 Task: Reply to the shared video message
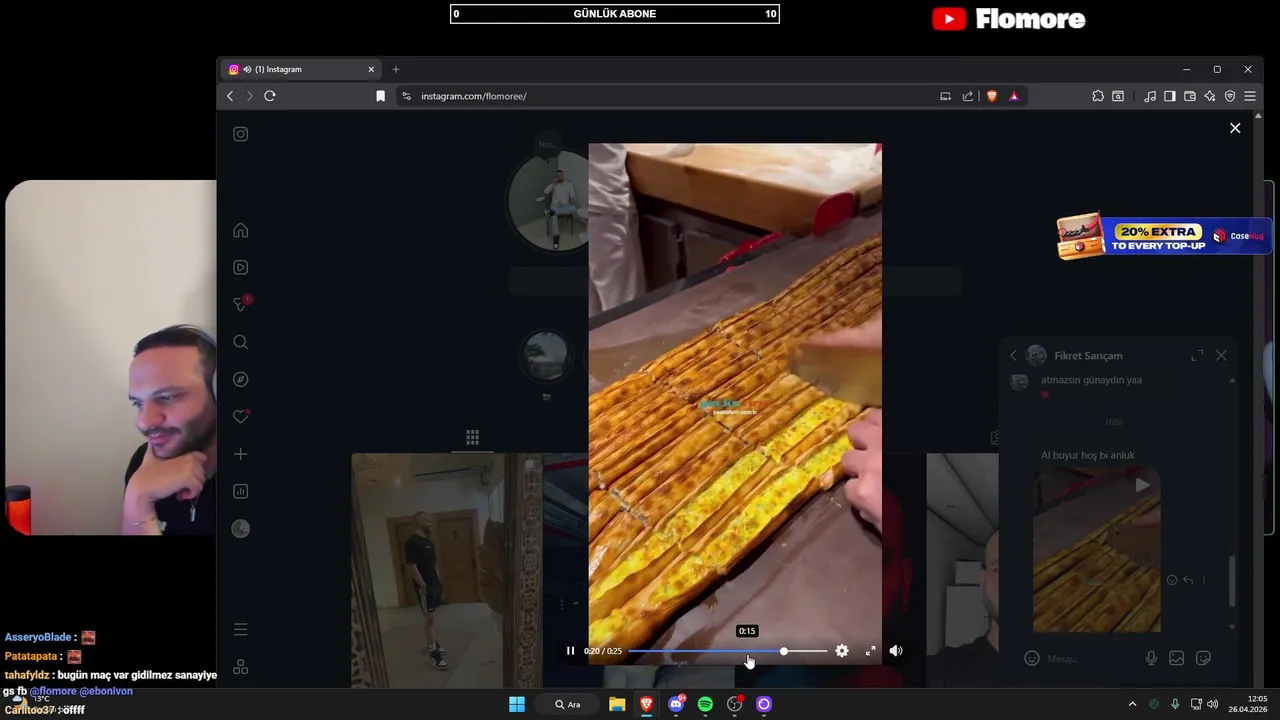coord(1188,580)
